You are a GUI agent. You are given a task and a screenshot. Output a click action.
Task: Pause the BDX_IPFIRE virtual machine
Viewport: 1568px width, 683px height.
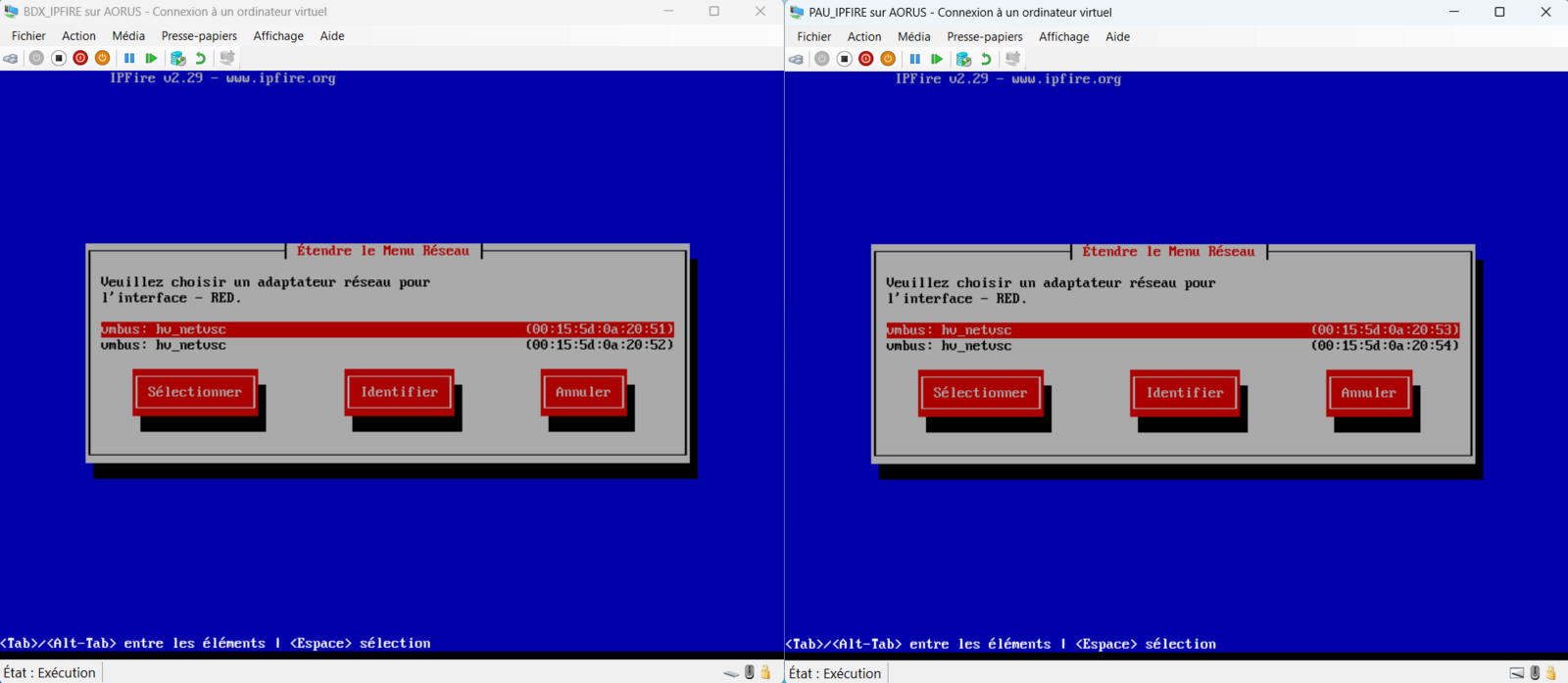pos(129,59)
